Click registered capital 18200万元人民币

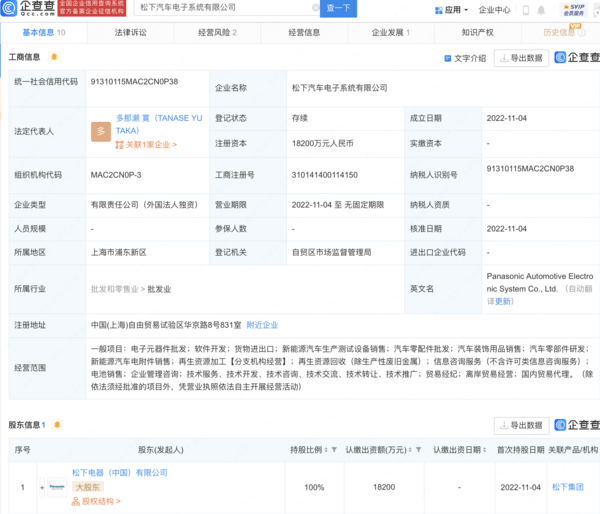323,144
